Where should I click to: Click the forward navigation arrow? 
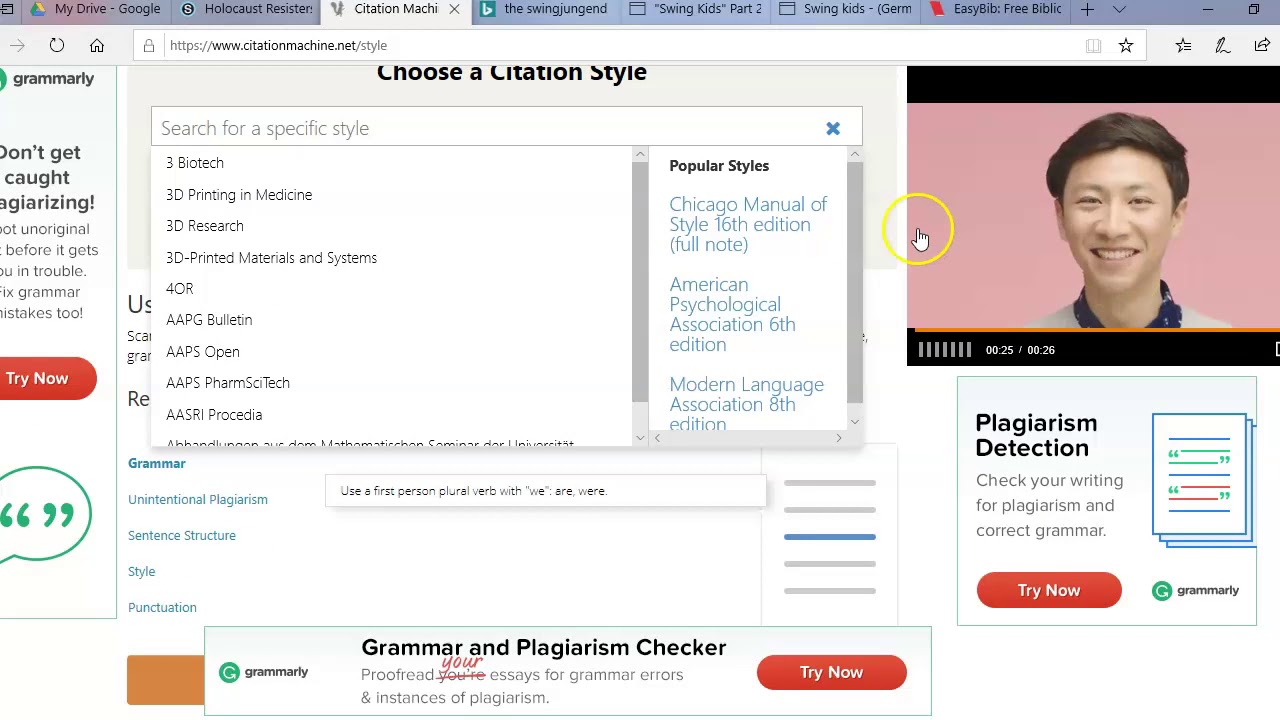[x=16, y=45]
